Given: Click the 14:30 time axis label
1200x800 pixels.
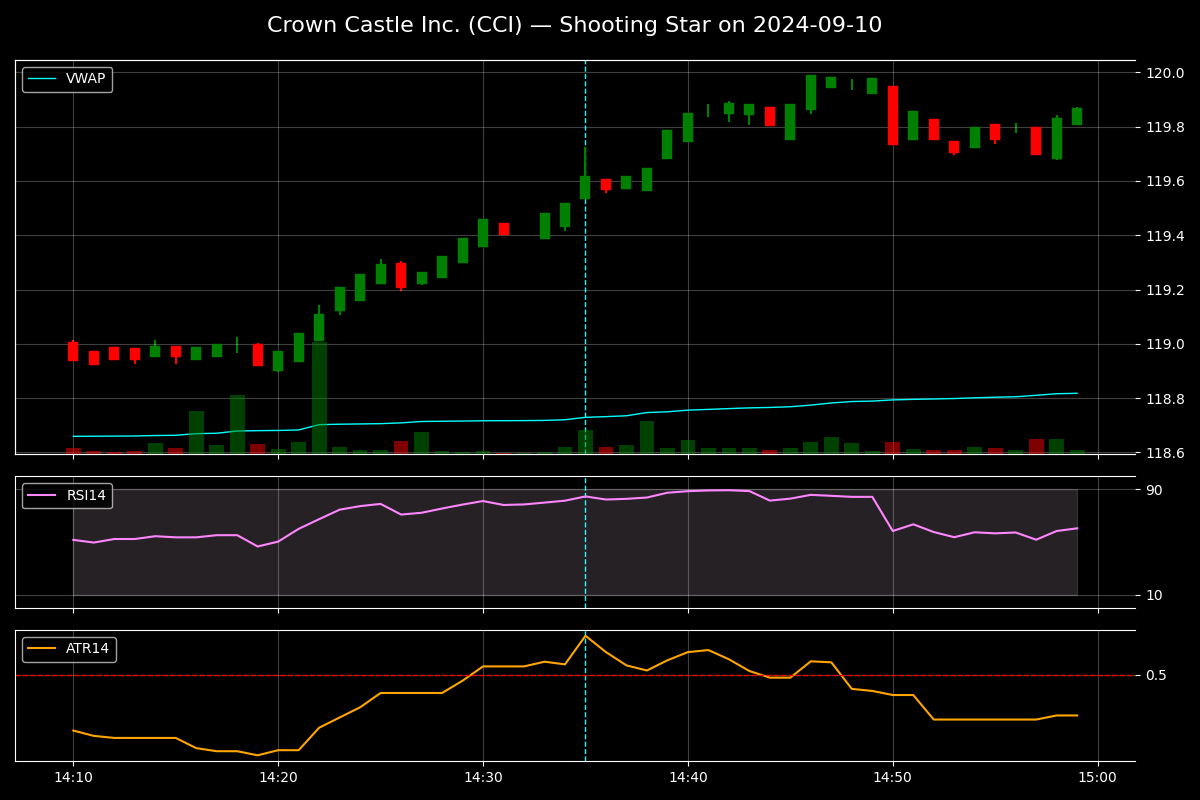Looking at the screenshot, I should pyautogui.click(x=483, y=777).
